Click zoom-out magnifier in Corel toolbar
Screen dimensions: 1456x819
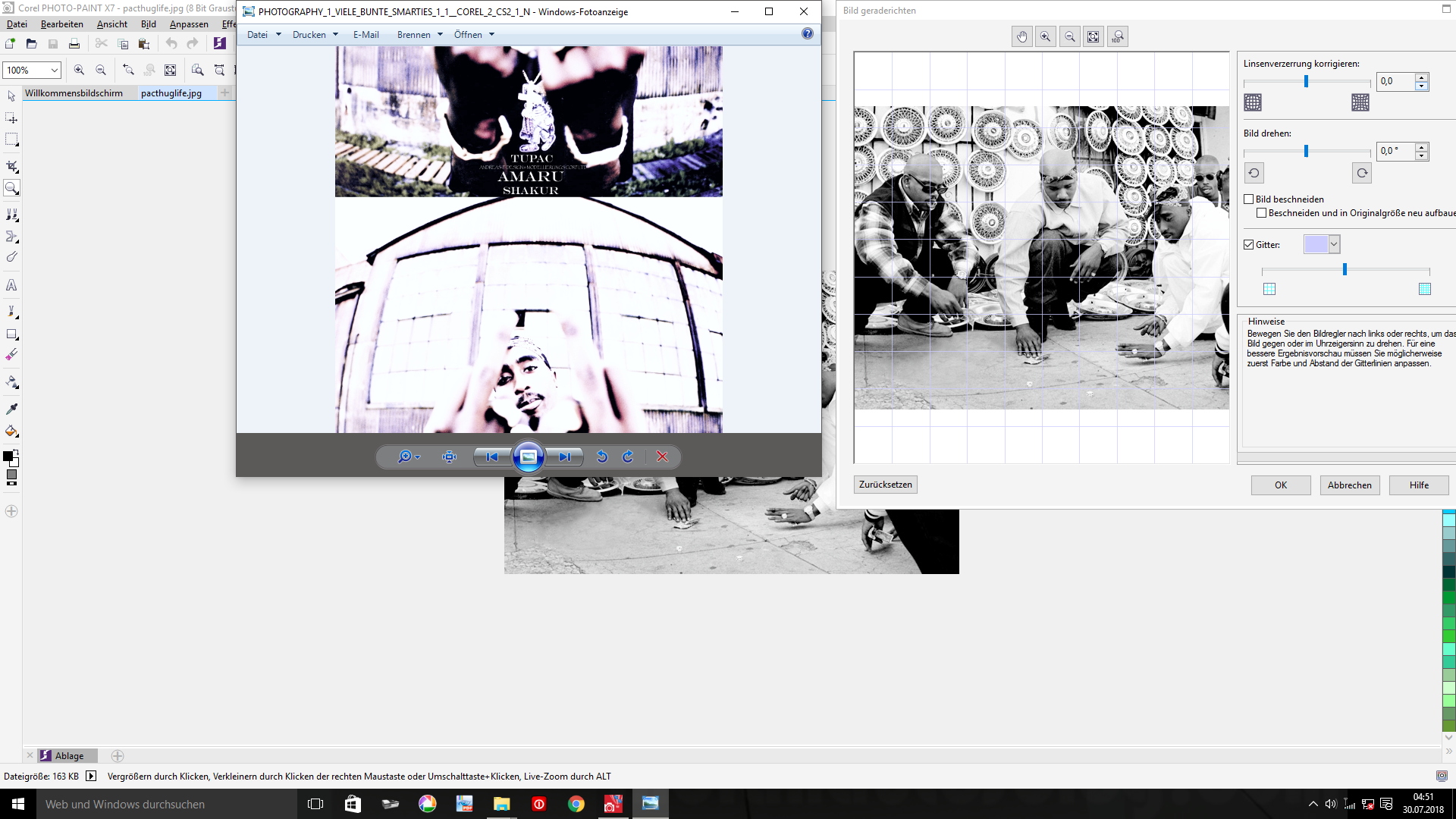click(101, 70)
